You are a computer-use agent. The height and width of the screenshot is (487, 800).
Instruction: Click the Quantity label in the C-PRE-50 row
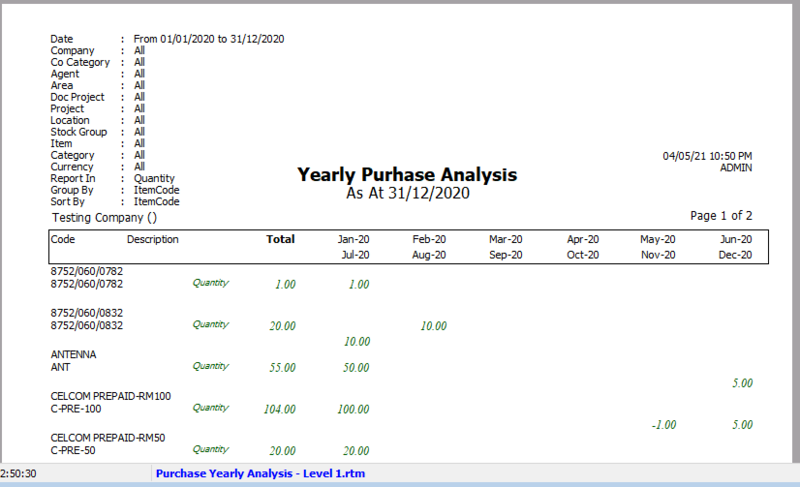click(x=211, y=449)
